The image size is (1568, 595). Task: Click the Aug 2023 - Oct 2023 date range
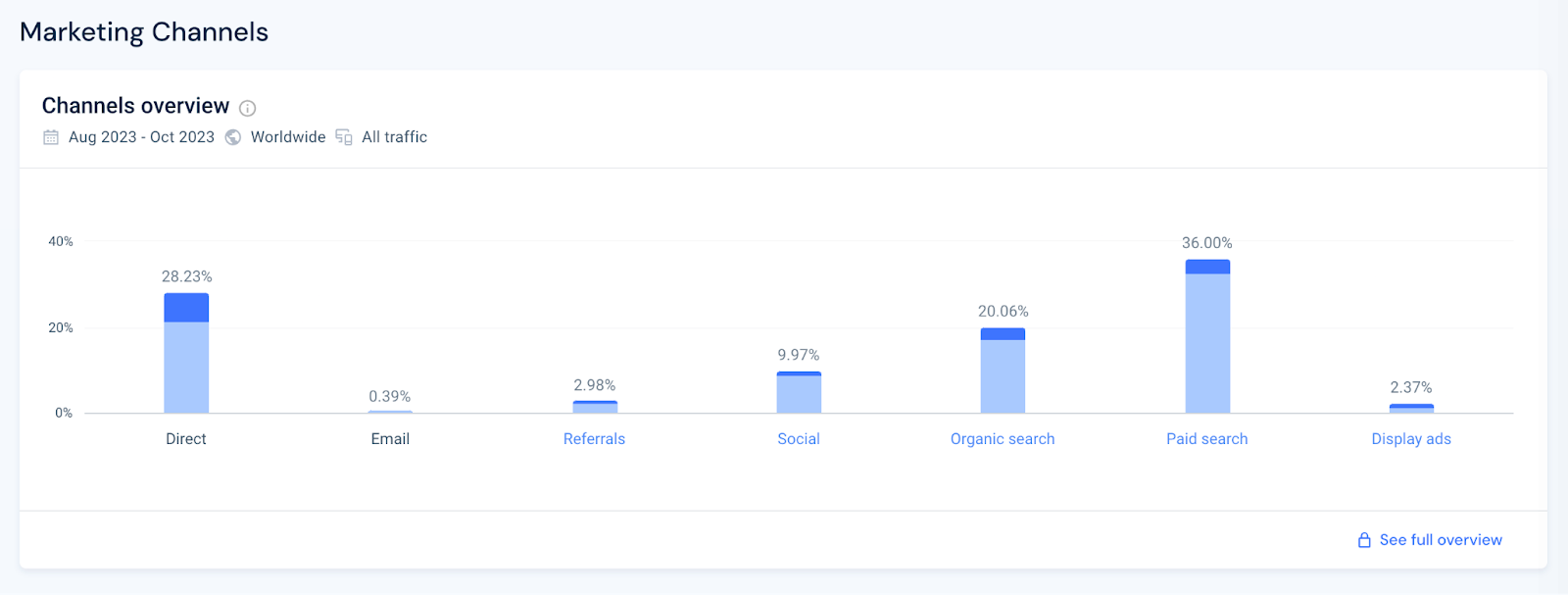coord(141,137)
